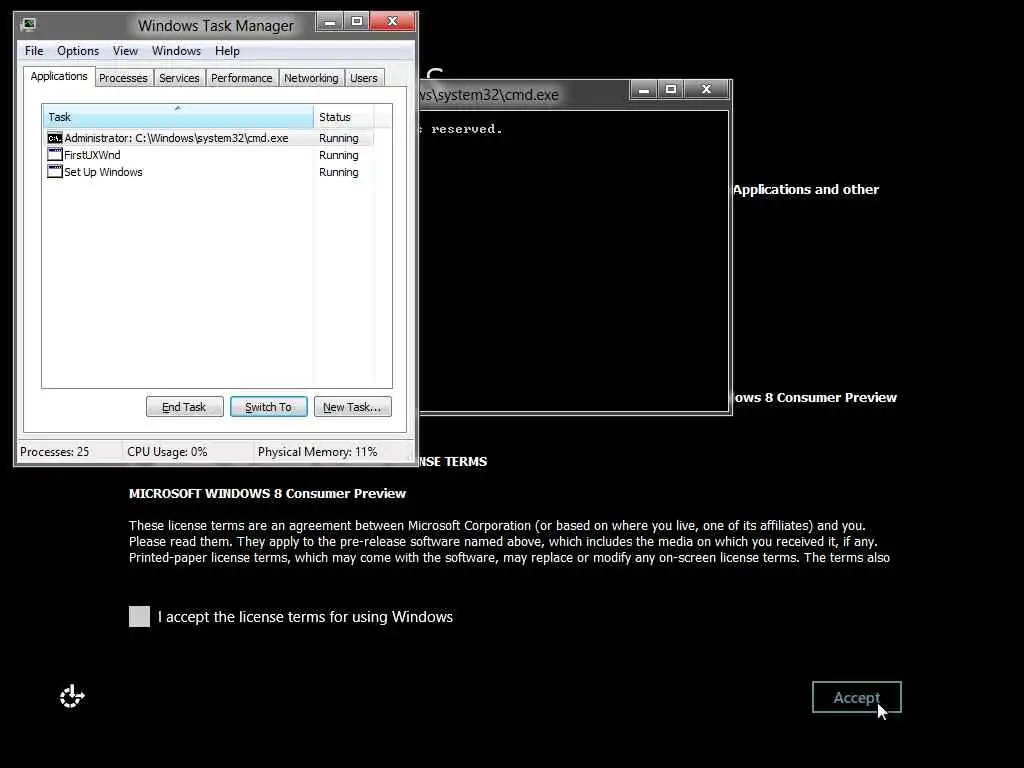Select the Set Up Windows task name

[103, 172]
